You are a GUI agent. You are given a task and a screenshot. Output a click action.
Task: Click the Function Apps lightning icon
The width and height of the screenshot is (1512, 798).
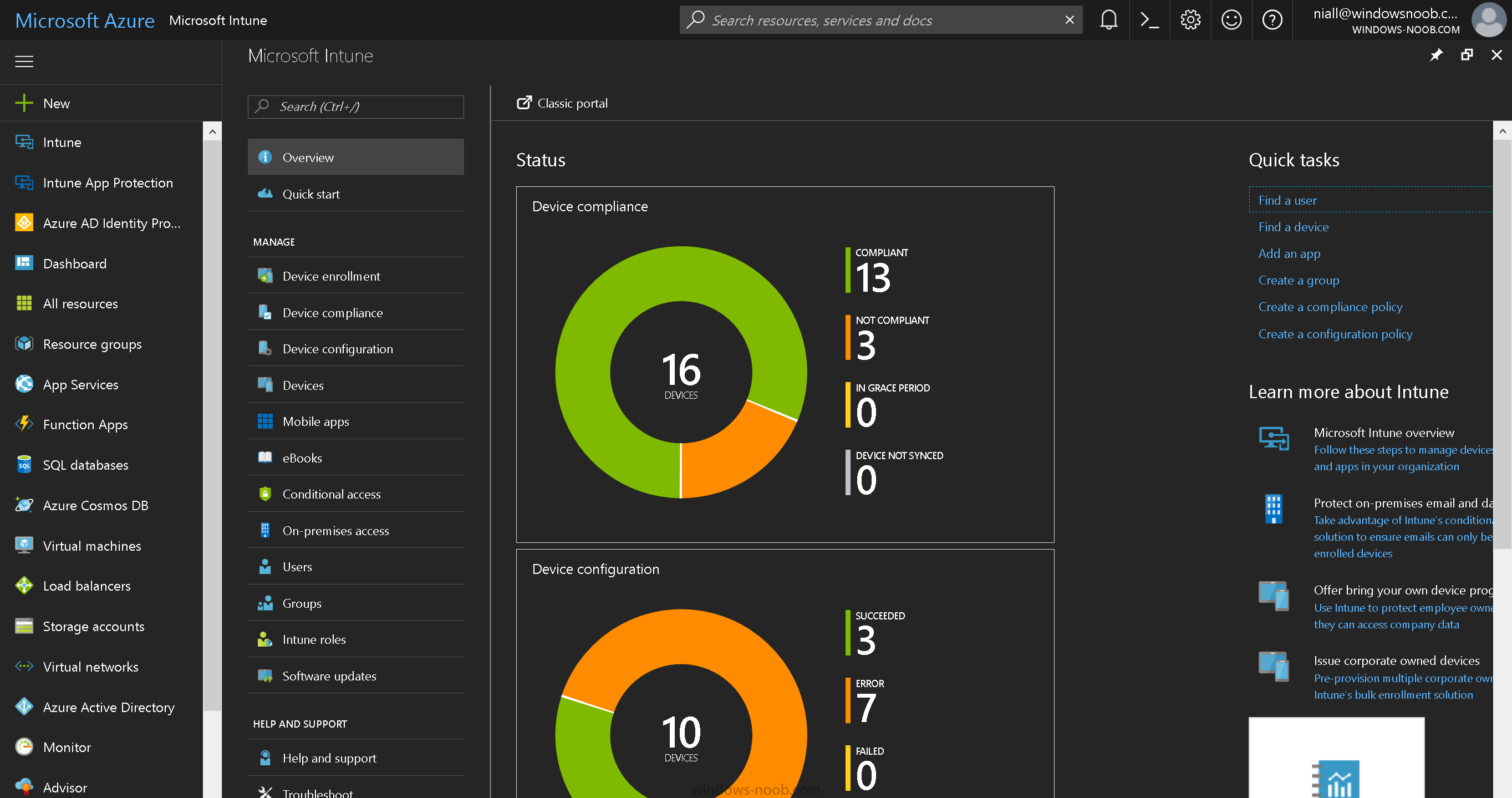tap(24, 424)
